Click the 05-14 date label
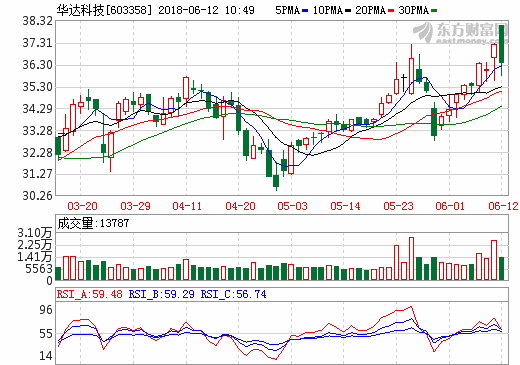Image resolution: width=520 pixels, height=365 pixels. point(345,206)
